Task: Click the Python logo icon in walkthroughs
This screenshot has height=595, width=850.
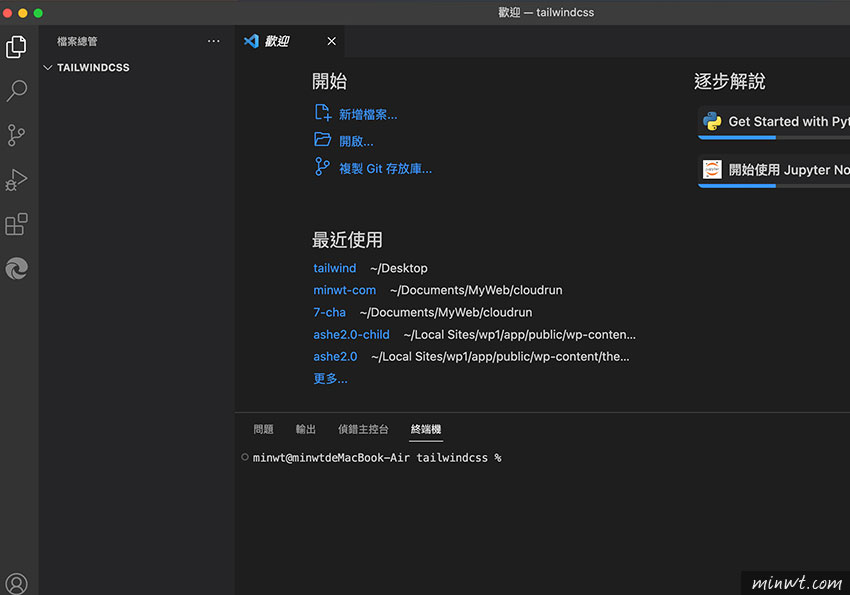Action: click(712, 121)
